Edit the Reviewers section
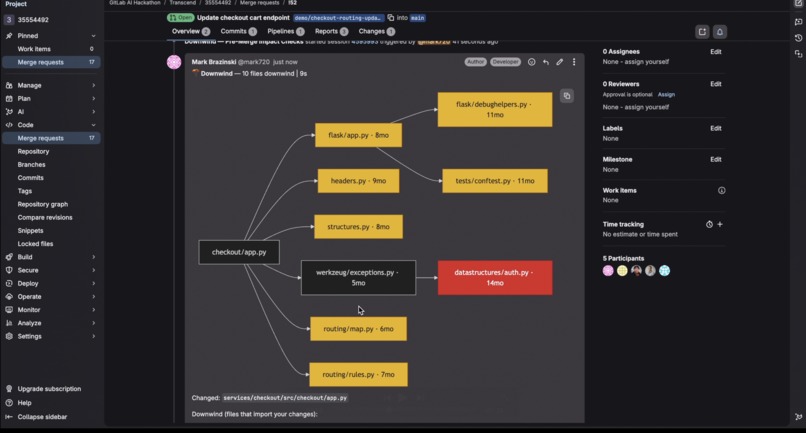 click(x=716, y=84)
